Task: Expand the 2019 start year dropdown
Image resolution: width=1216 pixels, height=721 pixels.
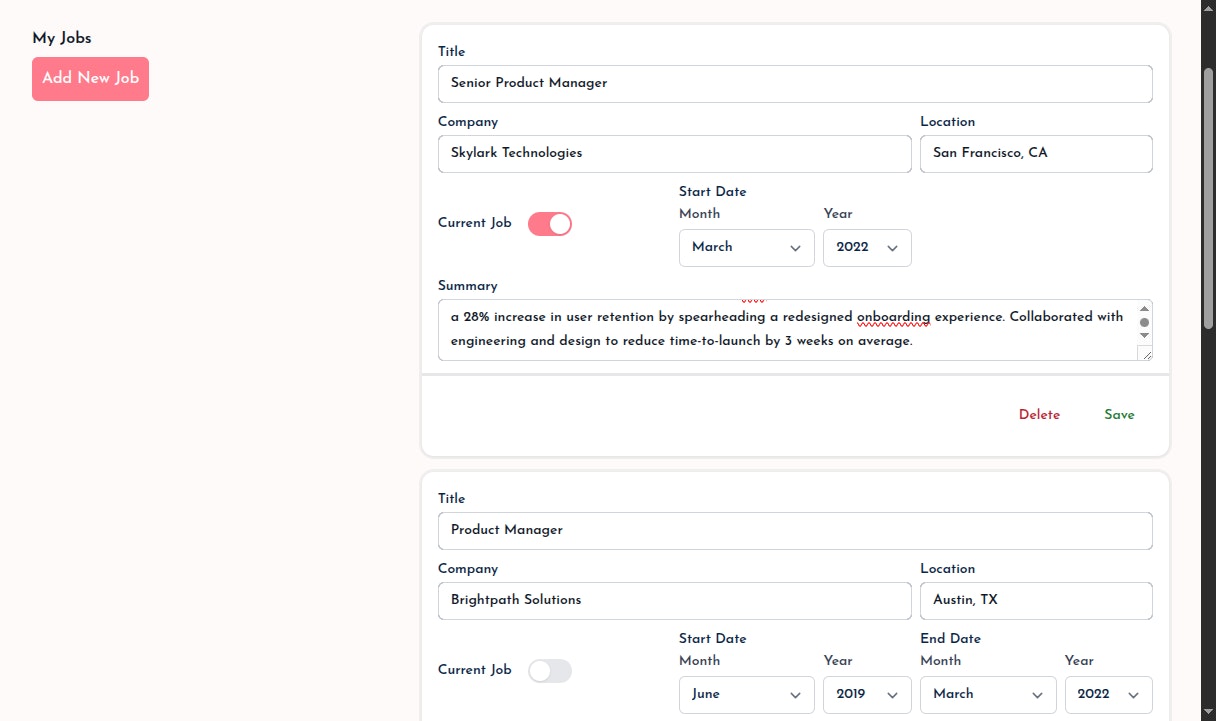Action: (x=866, y=695)
